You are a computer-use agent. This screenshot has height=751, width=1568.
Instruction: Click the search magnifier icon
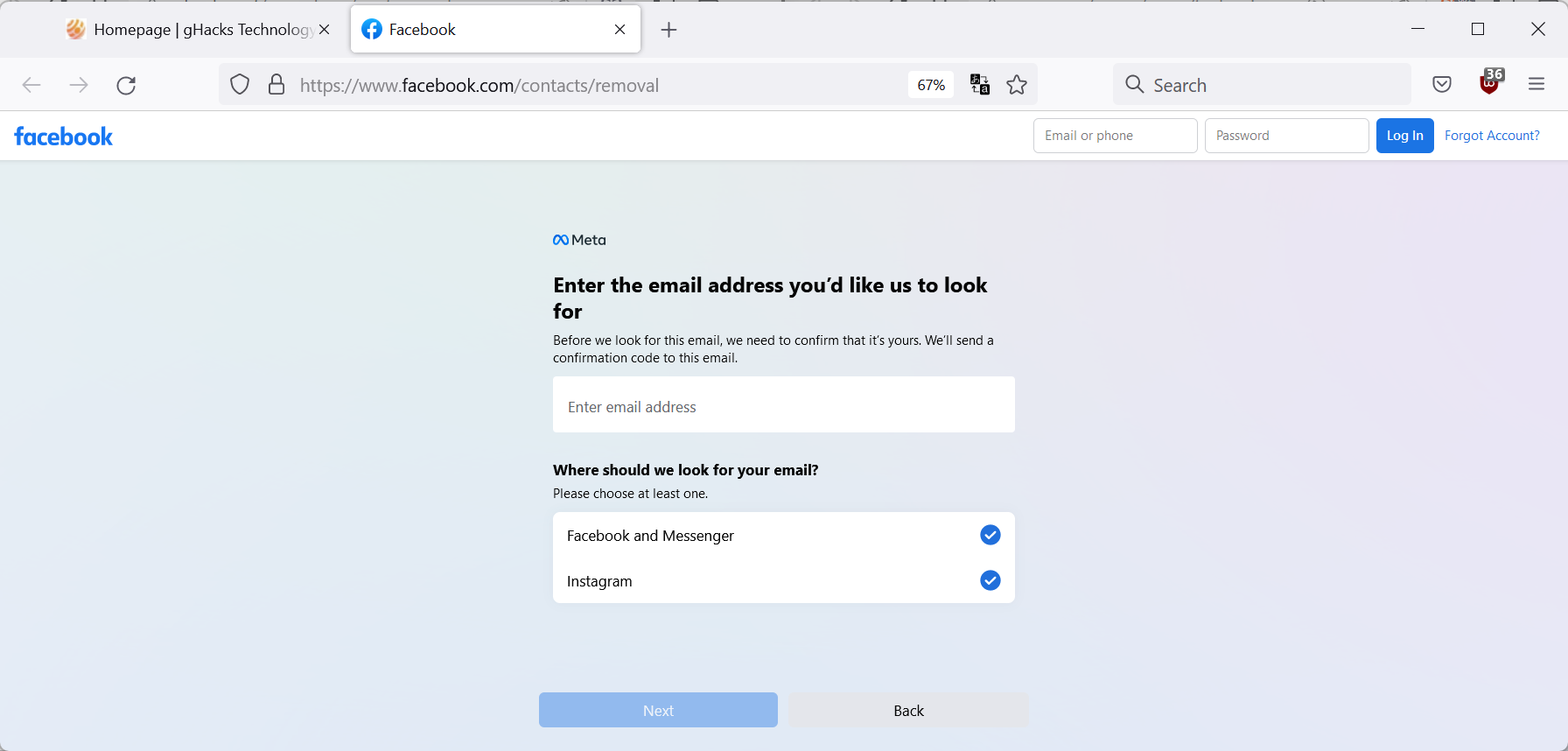pos(1135,85)
